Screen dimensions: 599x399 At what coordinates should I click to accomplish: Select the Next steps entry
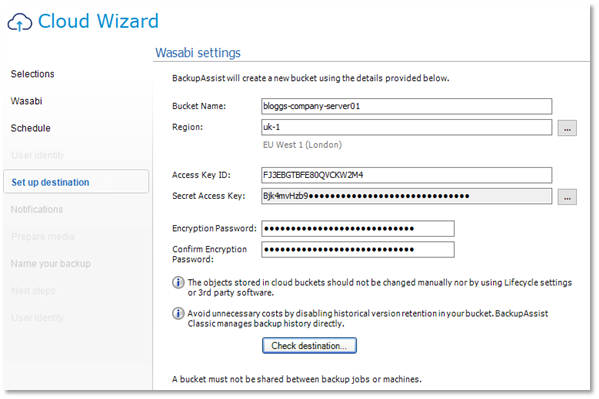click(x=34, y=291)
